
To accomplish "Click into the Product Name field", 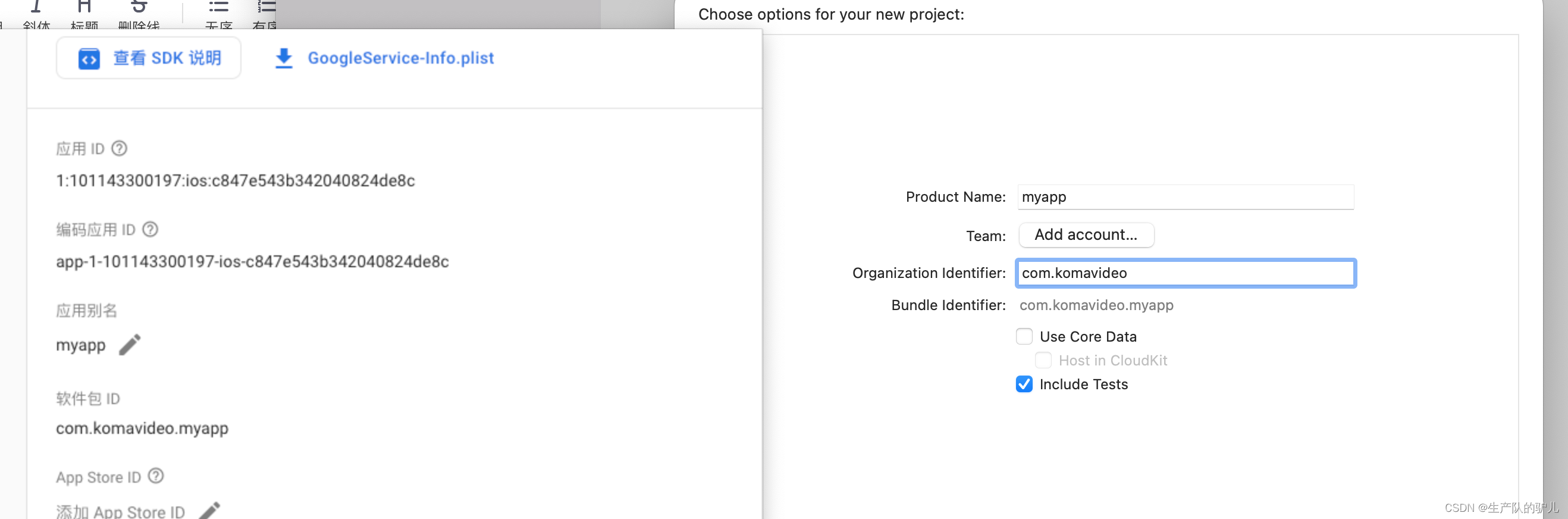I will pyautogui.click(x=1185, y=198).
